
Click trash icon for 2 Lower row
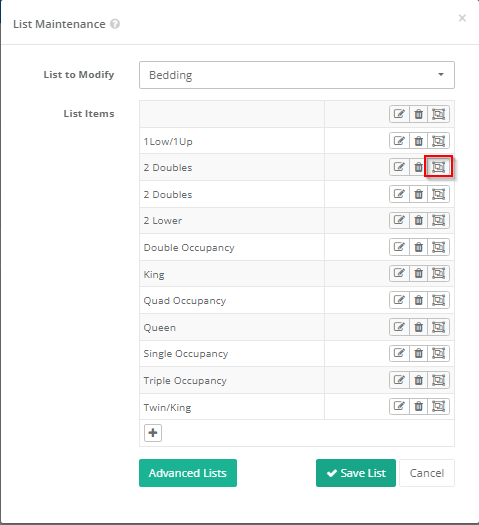[418, 220]
